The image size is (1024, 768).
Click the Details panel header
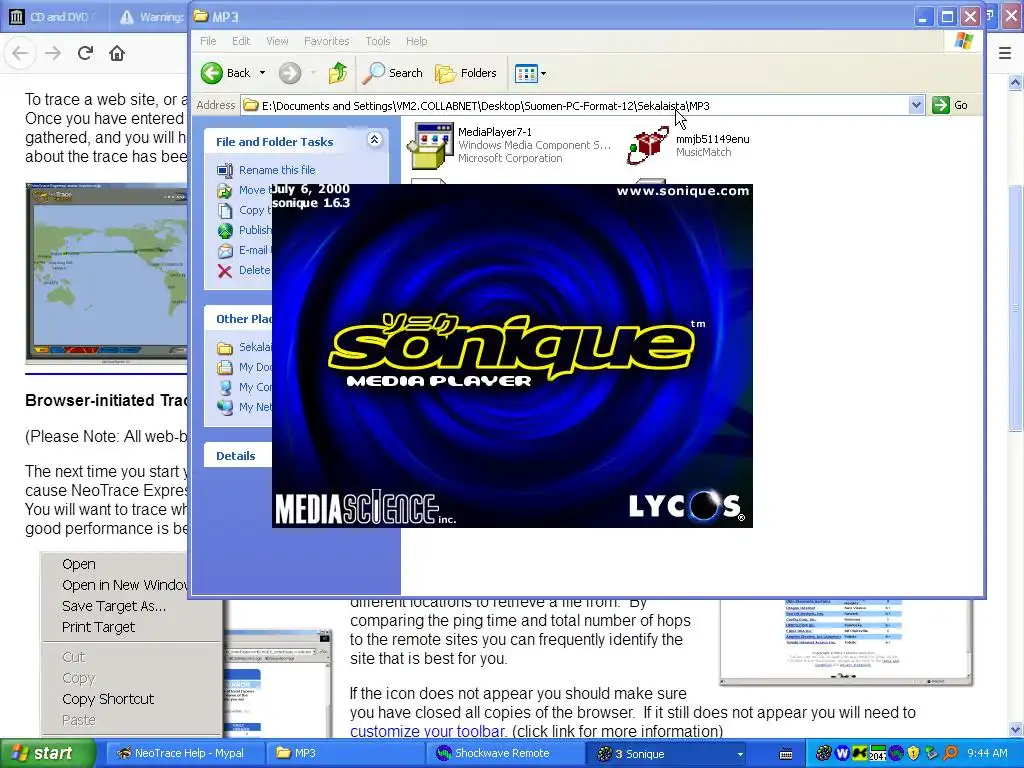(238, 456)
